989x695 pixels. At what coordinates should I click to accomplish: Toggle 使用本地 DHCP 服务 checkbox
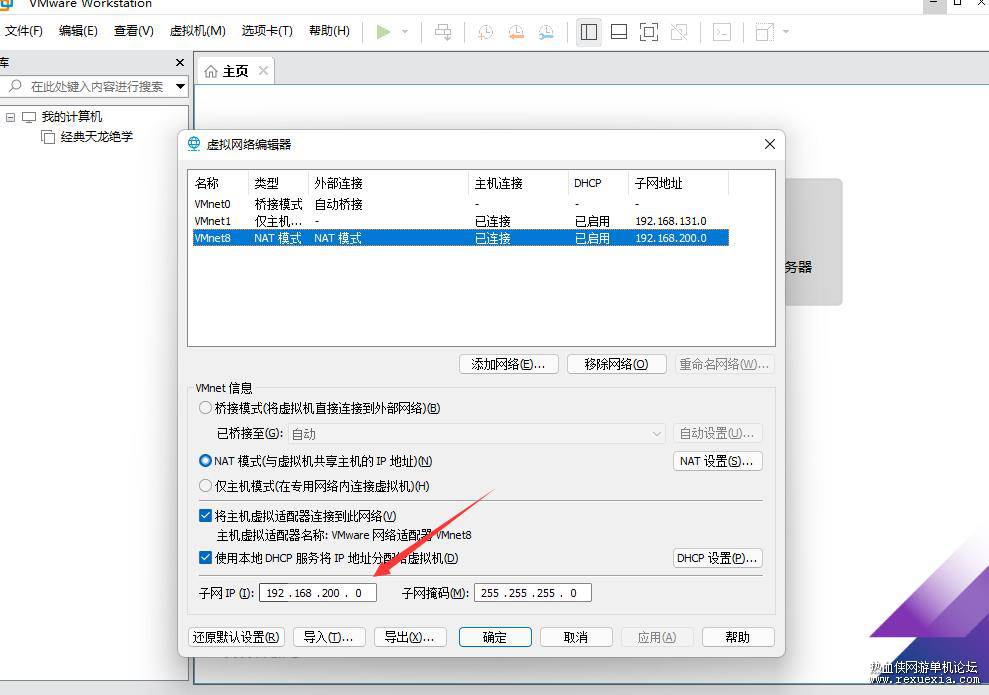(x=205, y=558)
